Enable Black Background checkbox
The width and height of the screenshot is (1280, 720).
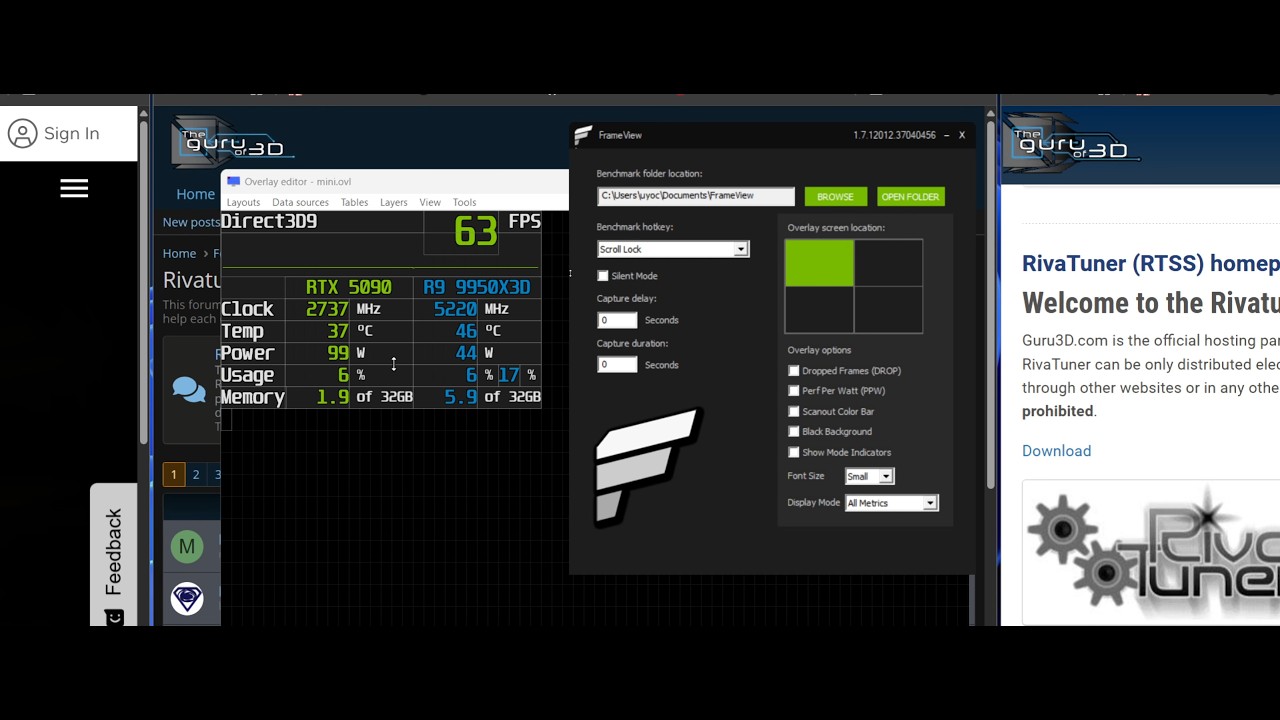tap(794, 432)
